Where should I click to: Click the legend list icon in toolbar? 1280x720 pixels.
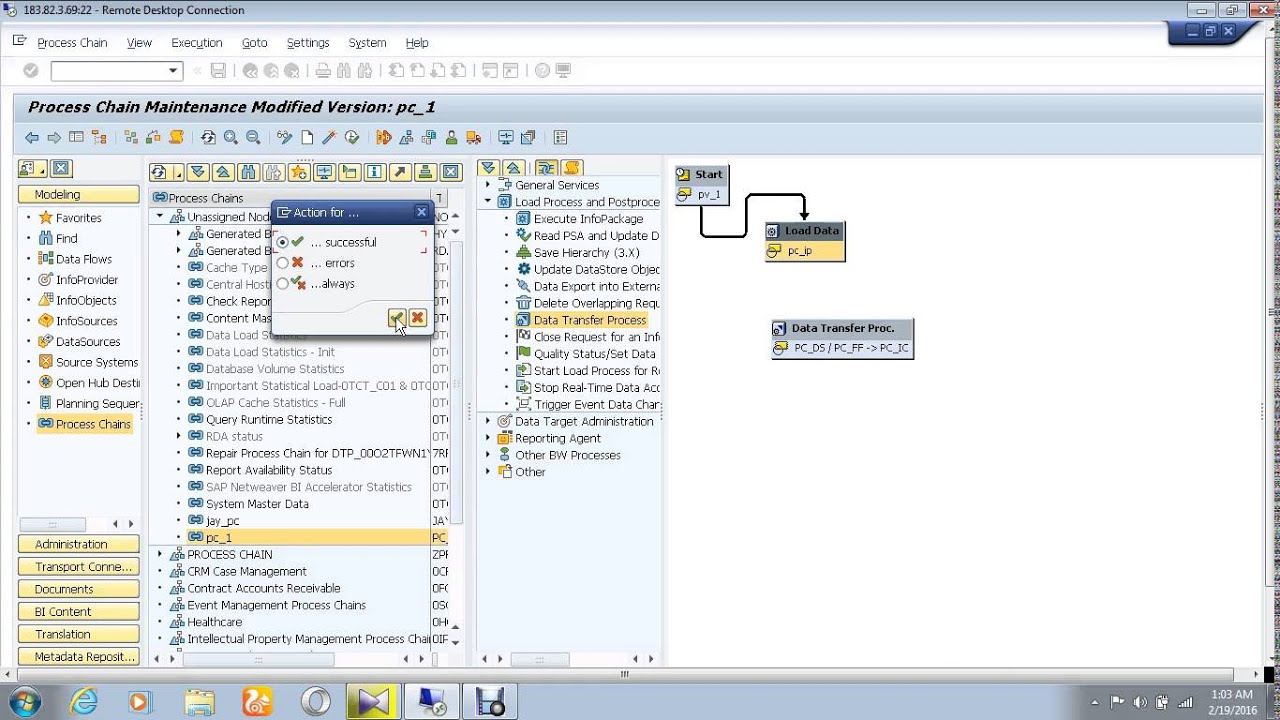tap(560, 138)
